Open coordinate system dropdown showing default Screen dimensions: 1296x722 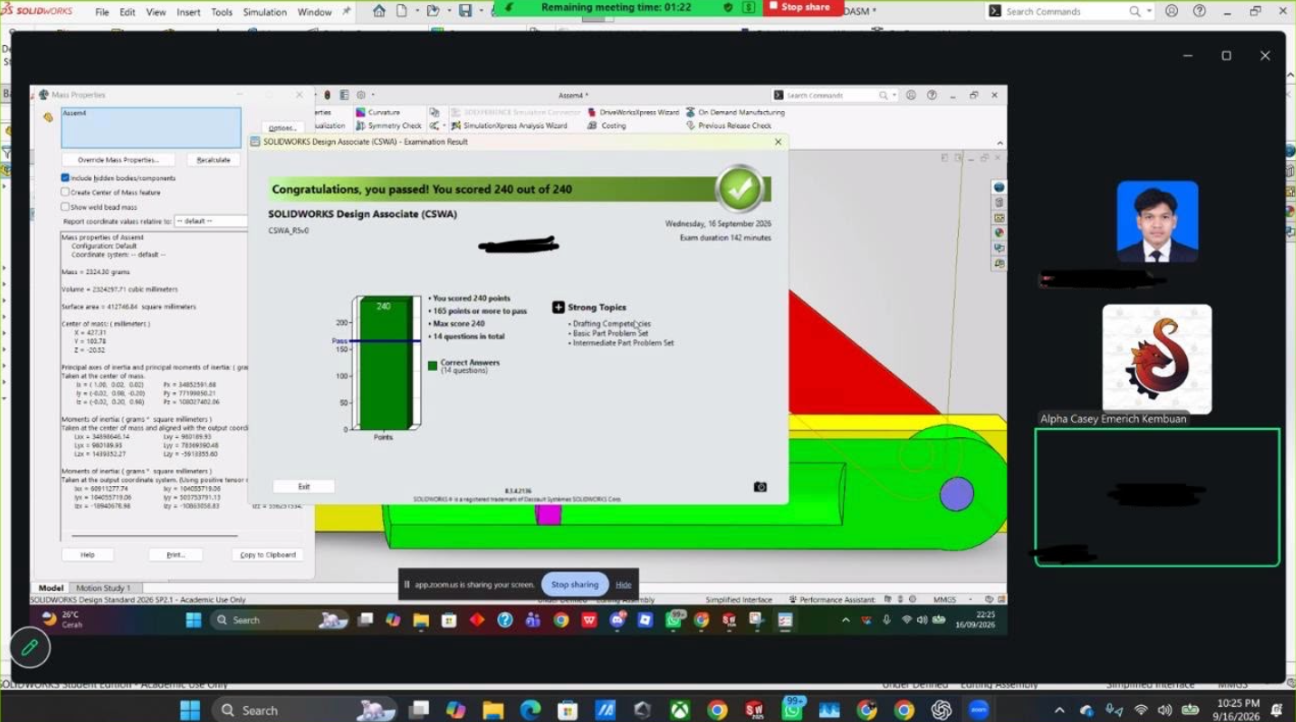(x=211, y=221)
